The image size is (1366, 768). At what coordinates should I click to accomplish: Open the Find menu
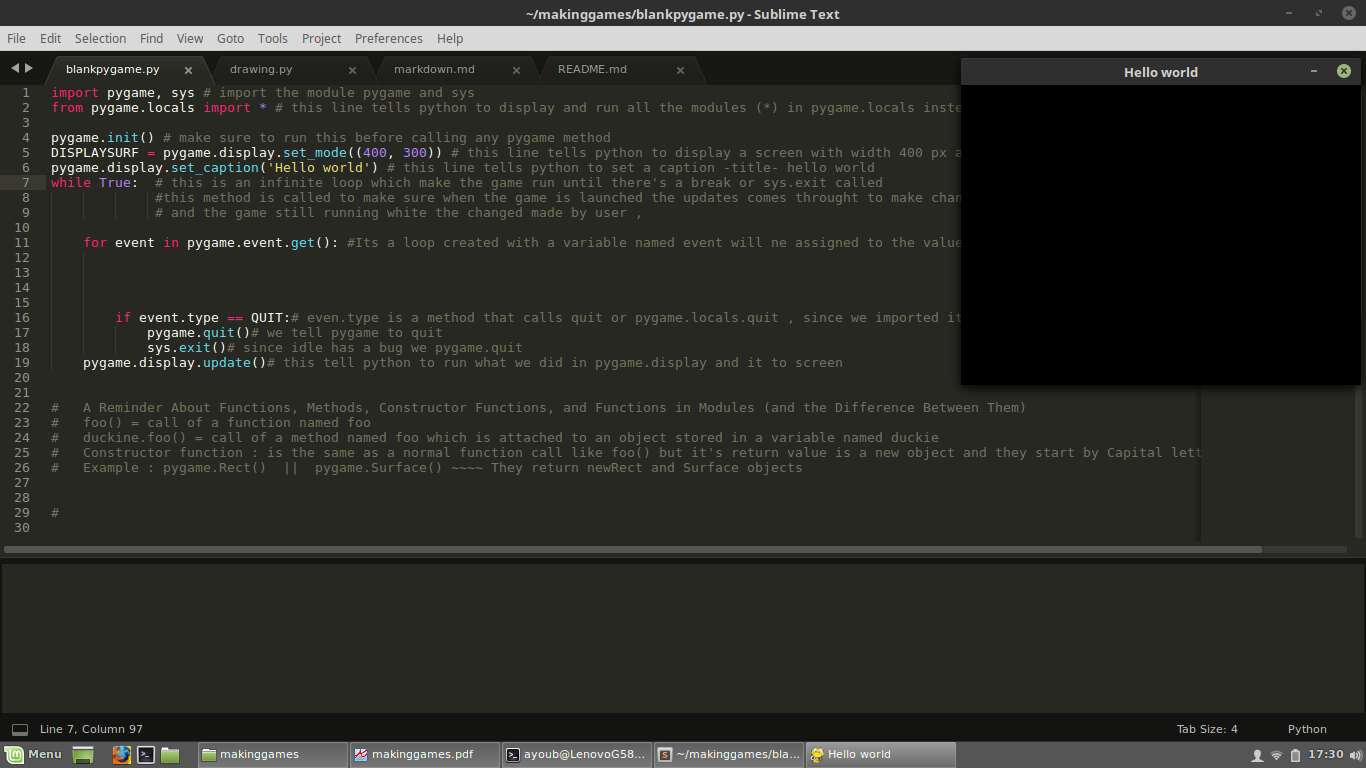click(151, 38)
